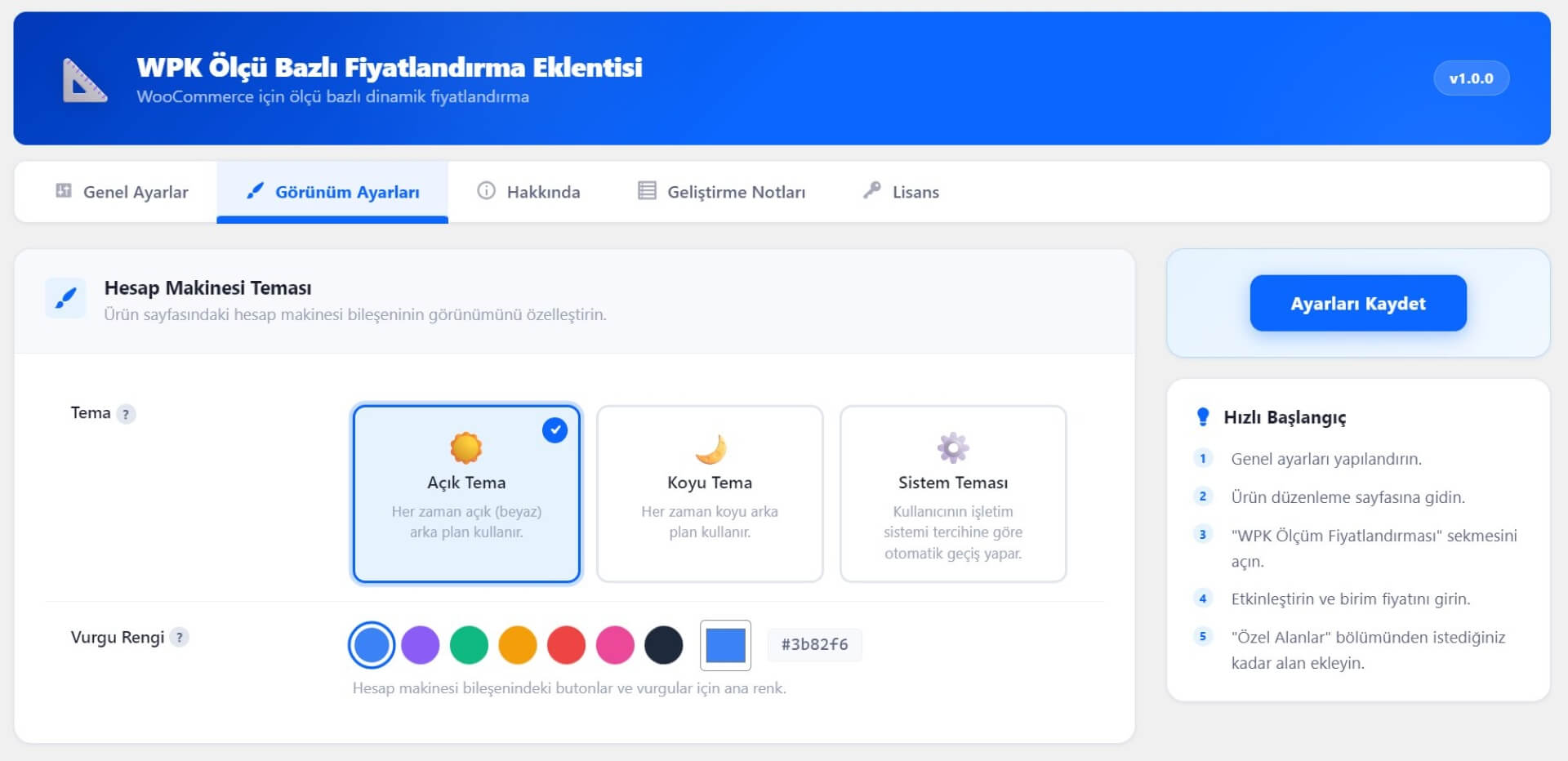Click the help icon next to Tema

pos(126,414)
